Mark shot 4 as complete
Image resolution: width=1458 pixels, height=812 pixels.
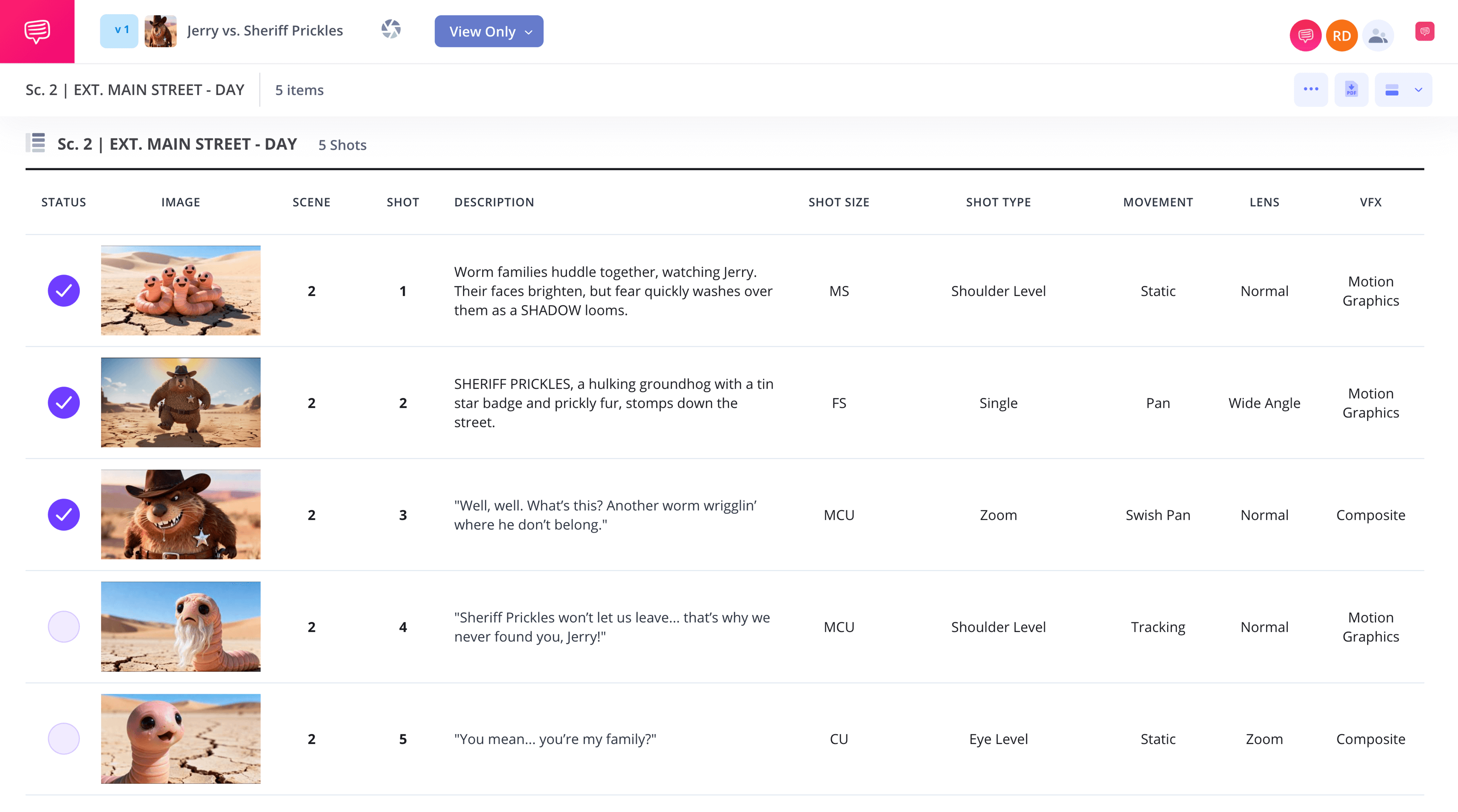(x=63, y=626)
